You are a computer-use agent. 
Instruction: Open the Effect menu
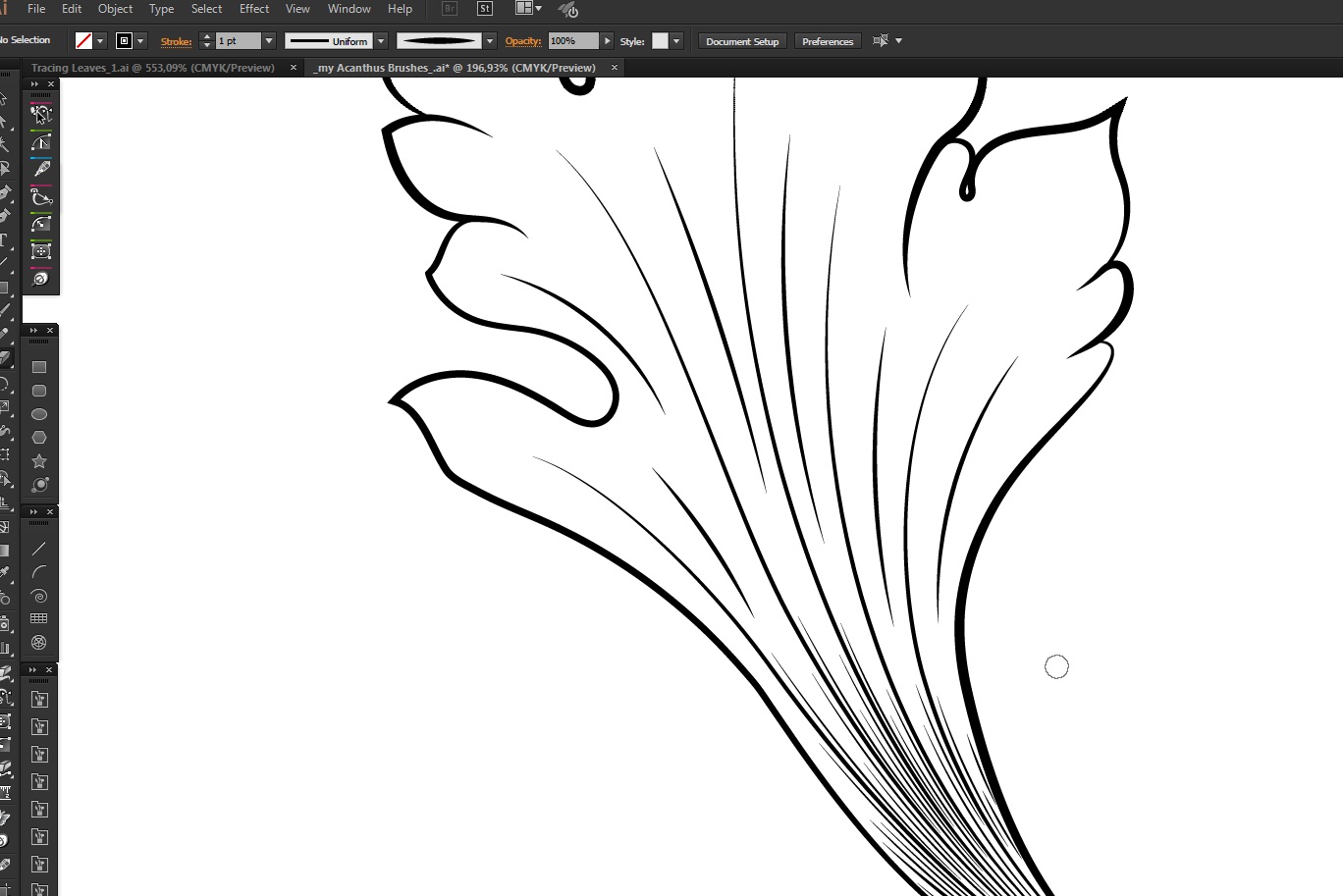pyautogui.click(x=253, y=9)
